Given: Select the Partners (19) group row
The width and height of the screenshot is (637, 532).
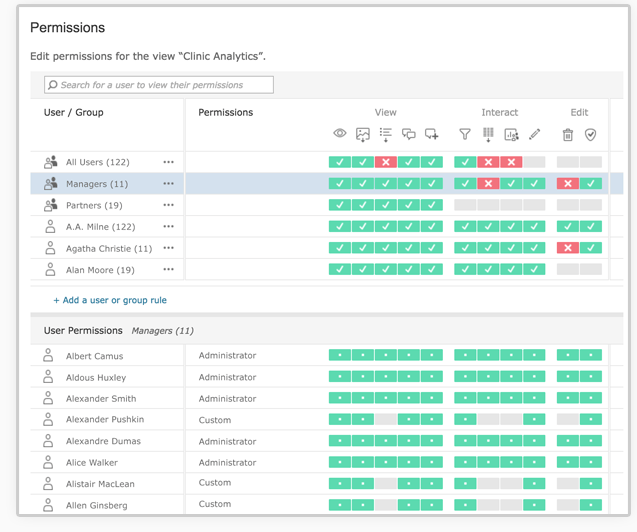Looking at the screenshot, I should click(x=94, y=206).
